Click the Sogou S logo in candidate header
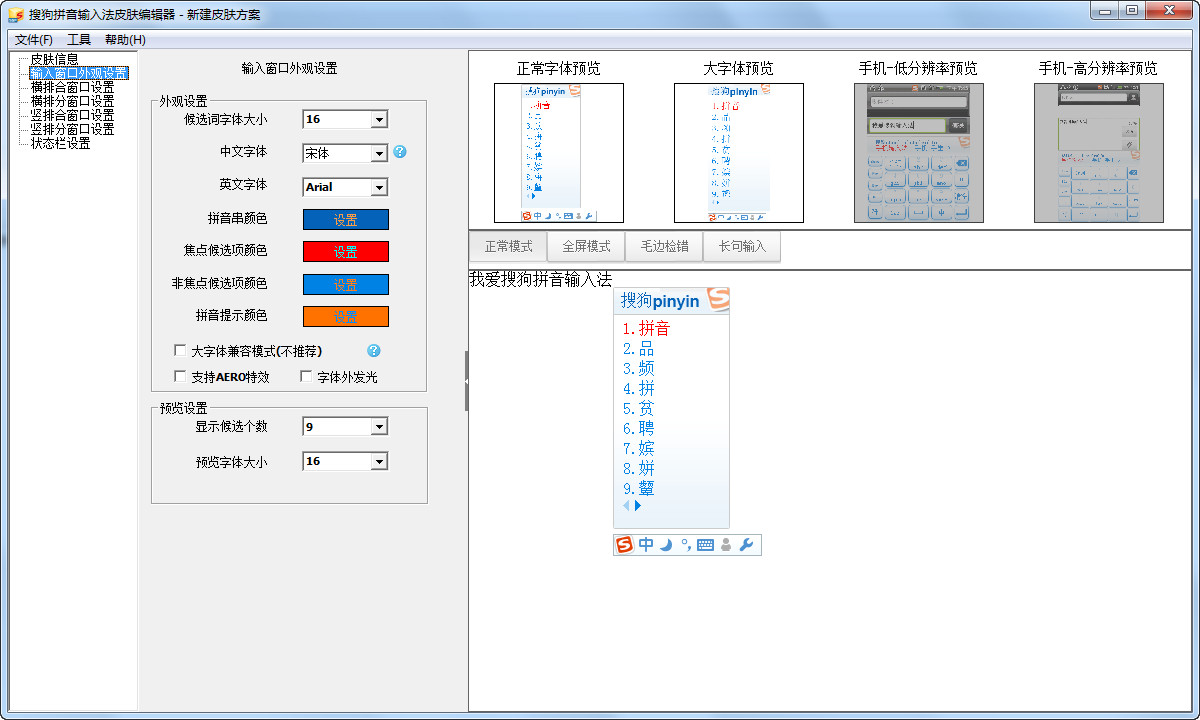This screenshot has width=1200, height=720. [x=718, y=299]
